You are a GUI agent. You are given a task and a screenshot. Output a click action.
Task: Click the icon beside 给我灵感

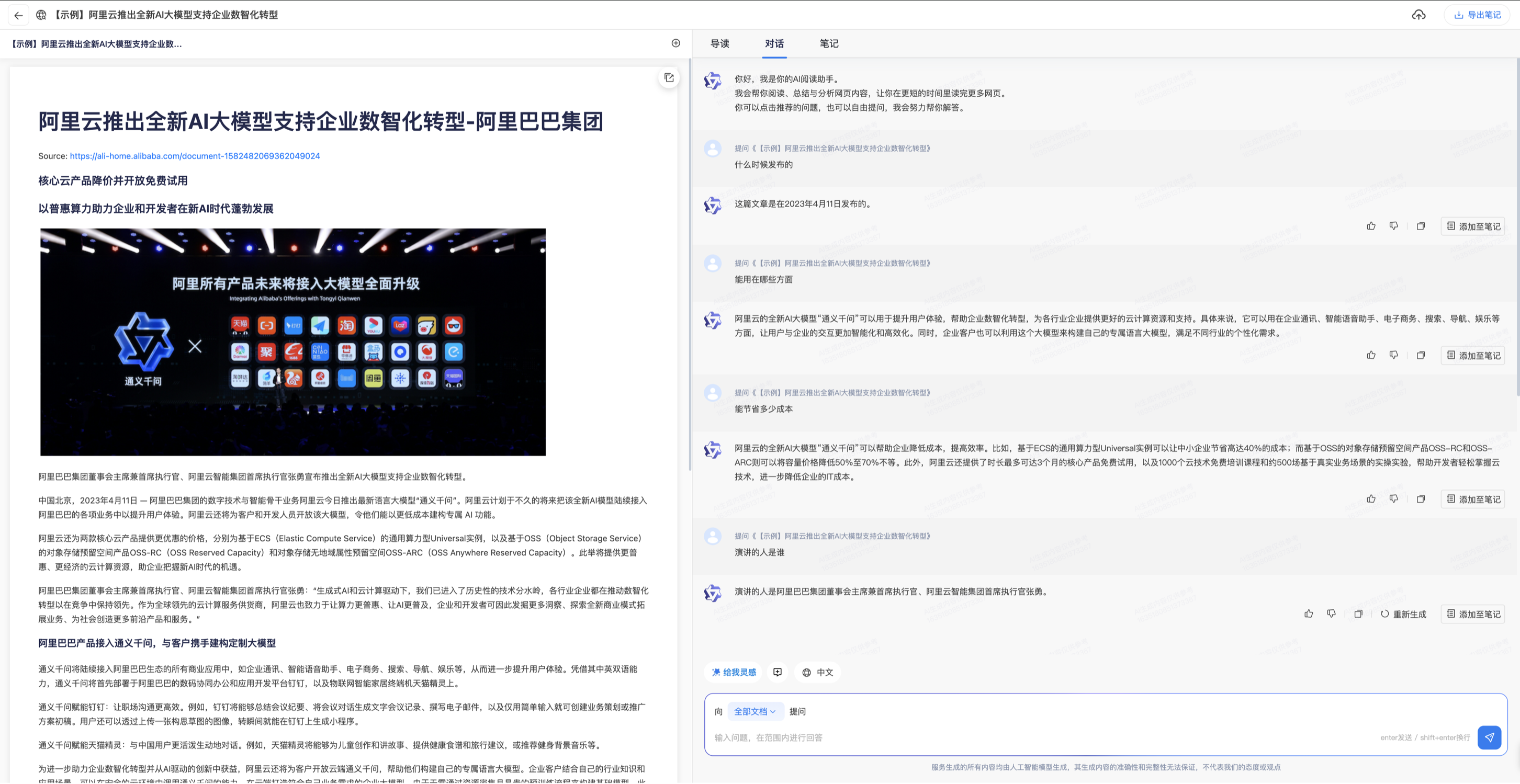778,673
